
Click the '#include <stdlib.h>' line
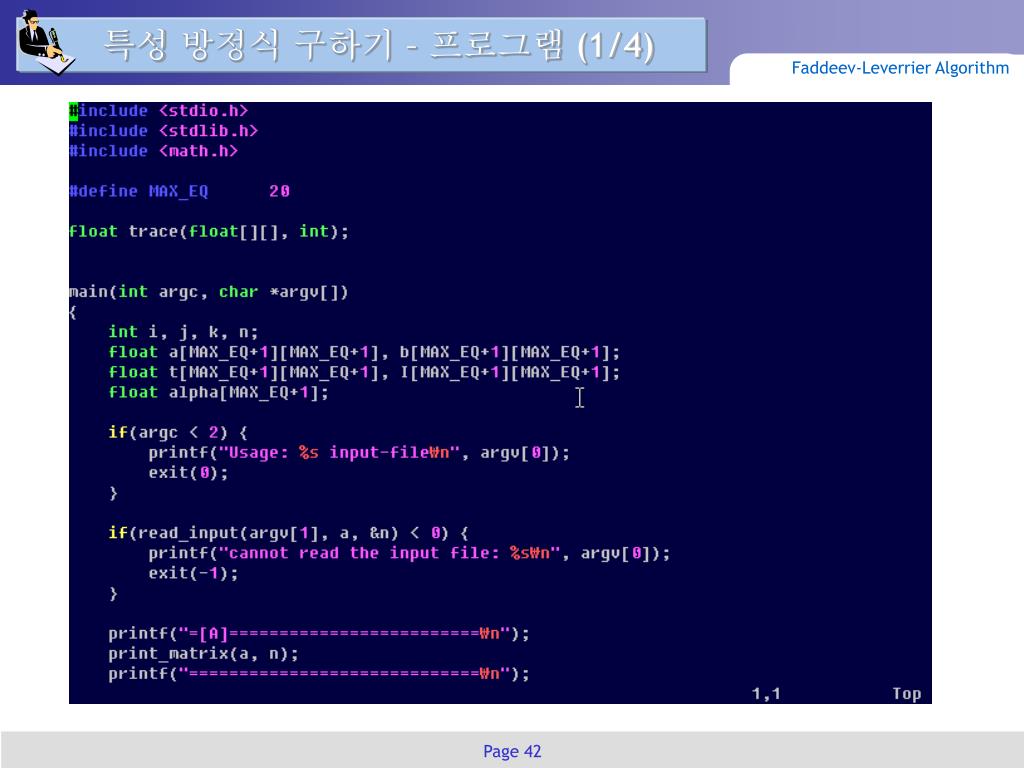click(x=164, y=131)
